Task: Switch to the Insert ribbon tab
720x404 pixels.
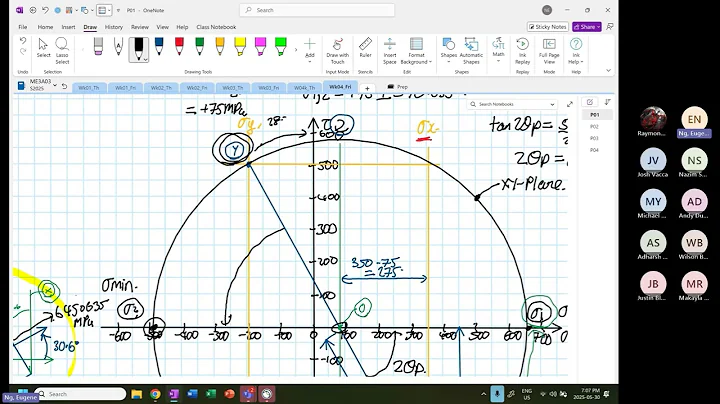Action: 68,27
